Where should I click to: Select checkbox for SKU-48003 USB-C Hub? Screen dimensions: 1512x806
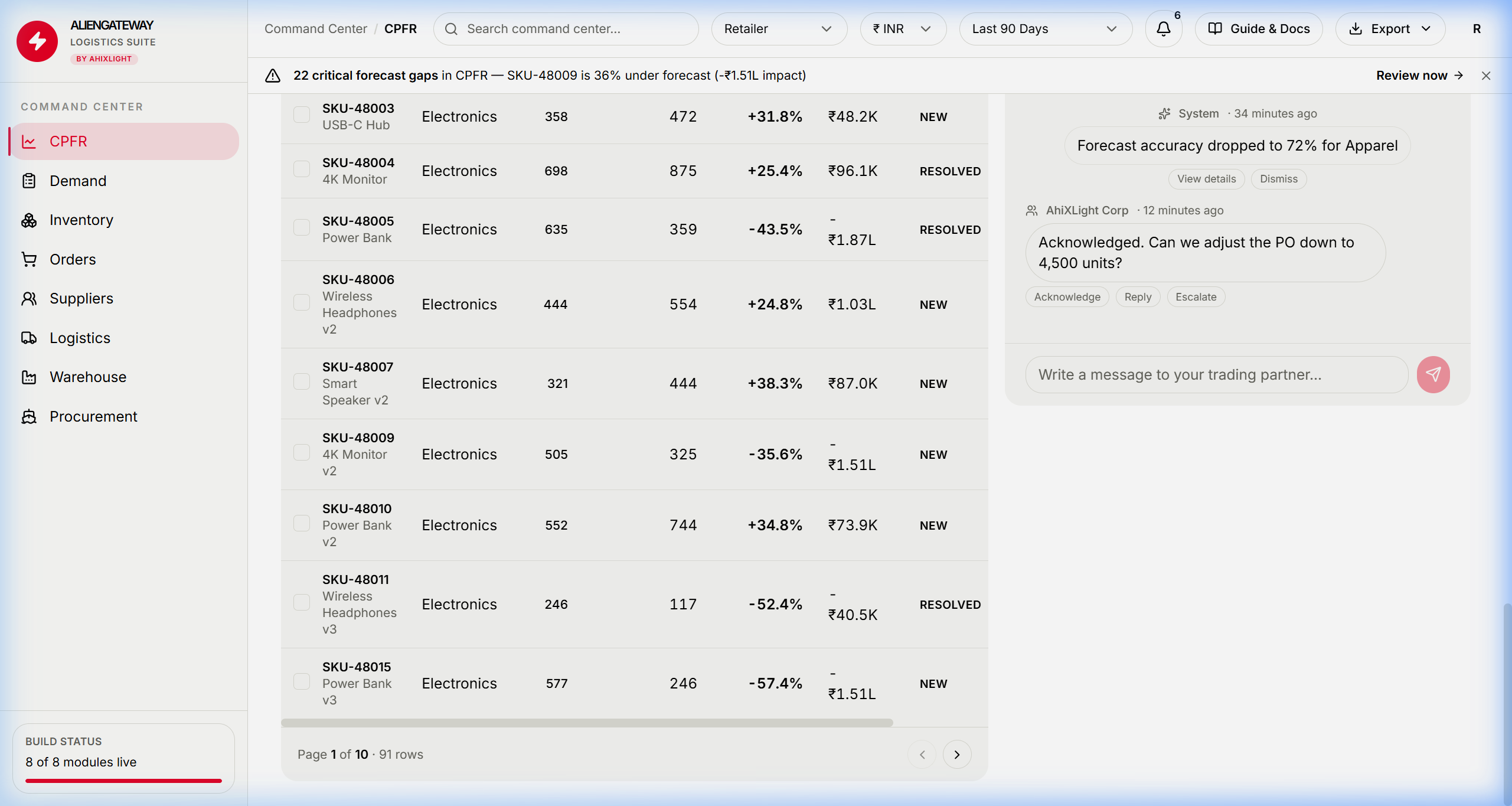point(302,115)
